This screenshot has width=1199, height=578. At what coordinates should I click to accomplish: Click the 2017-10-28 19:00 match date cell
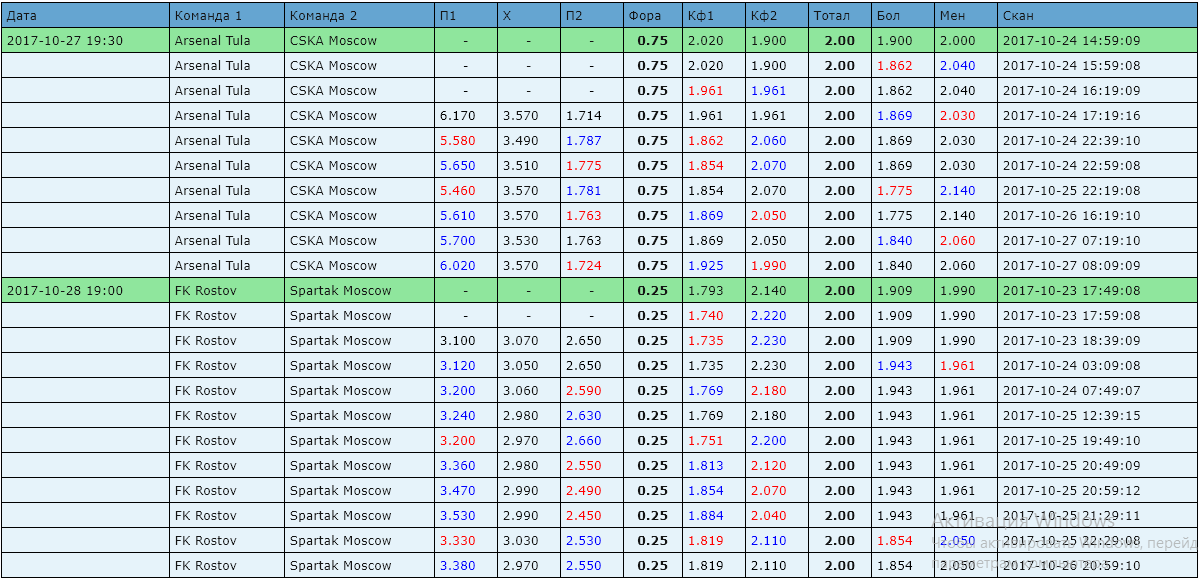coord(65,291)
